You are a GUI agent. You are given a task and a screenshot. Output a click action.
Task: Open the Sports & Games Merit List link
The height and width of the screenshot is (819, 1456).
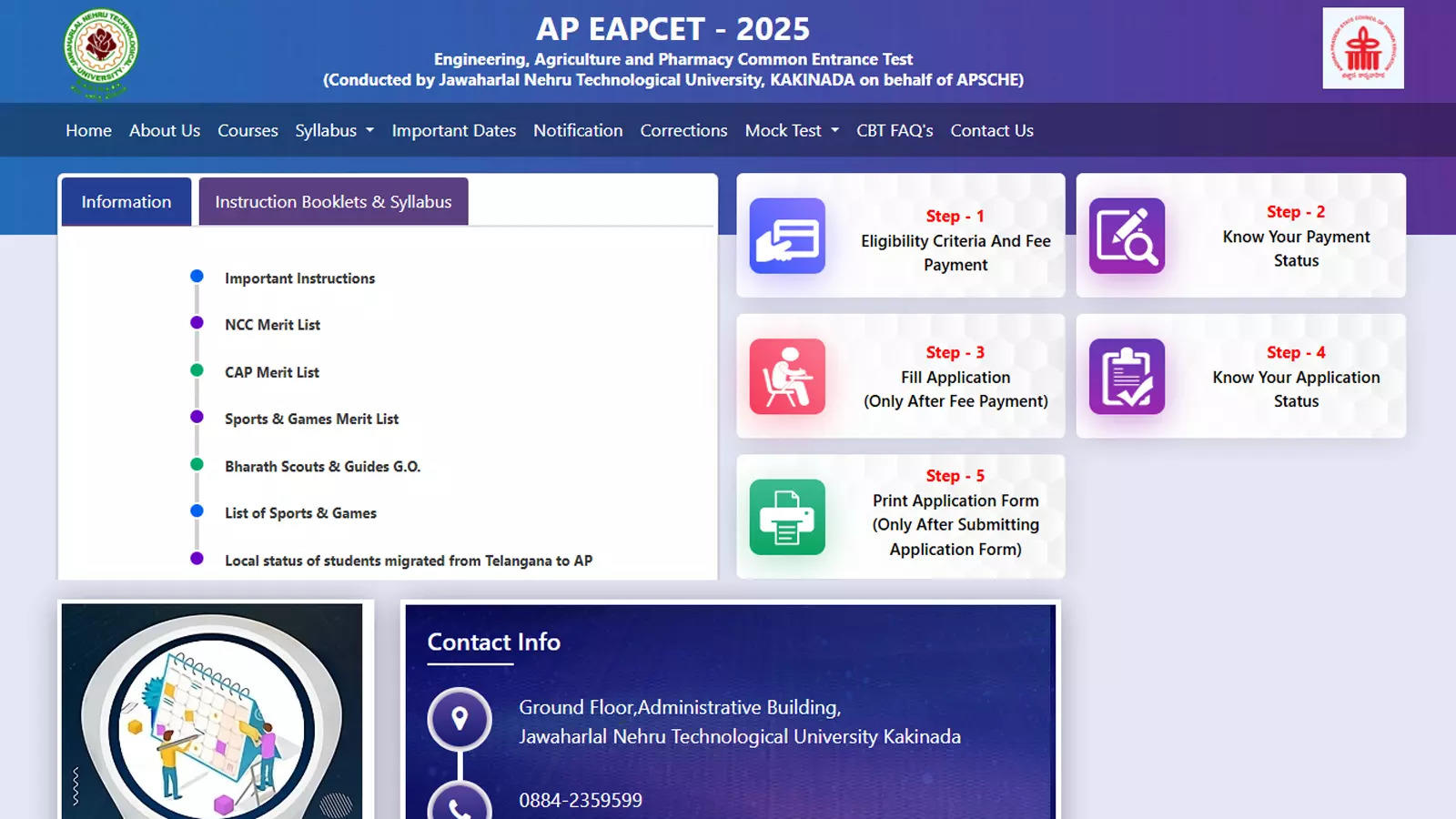312,419
